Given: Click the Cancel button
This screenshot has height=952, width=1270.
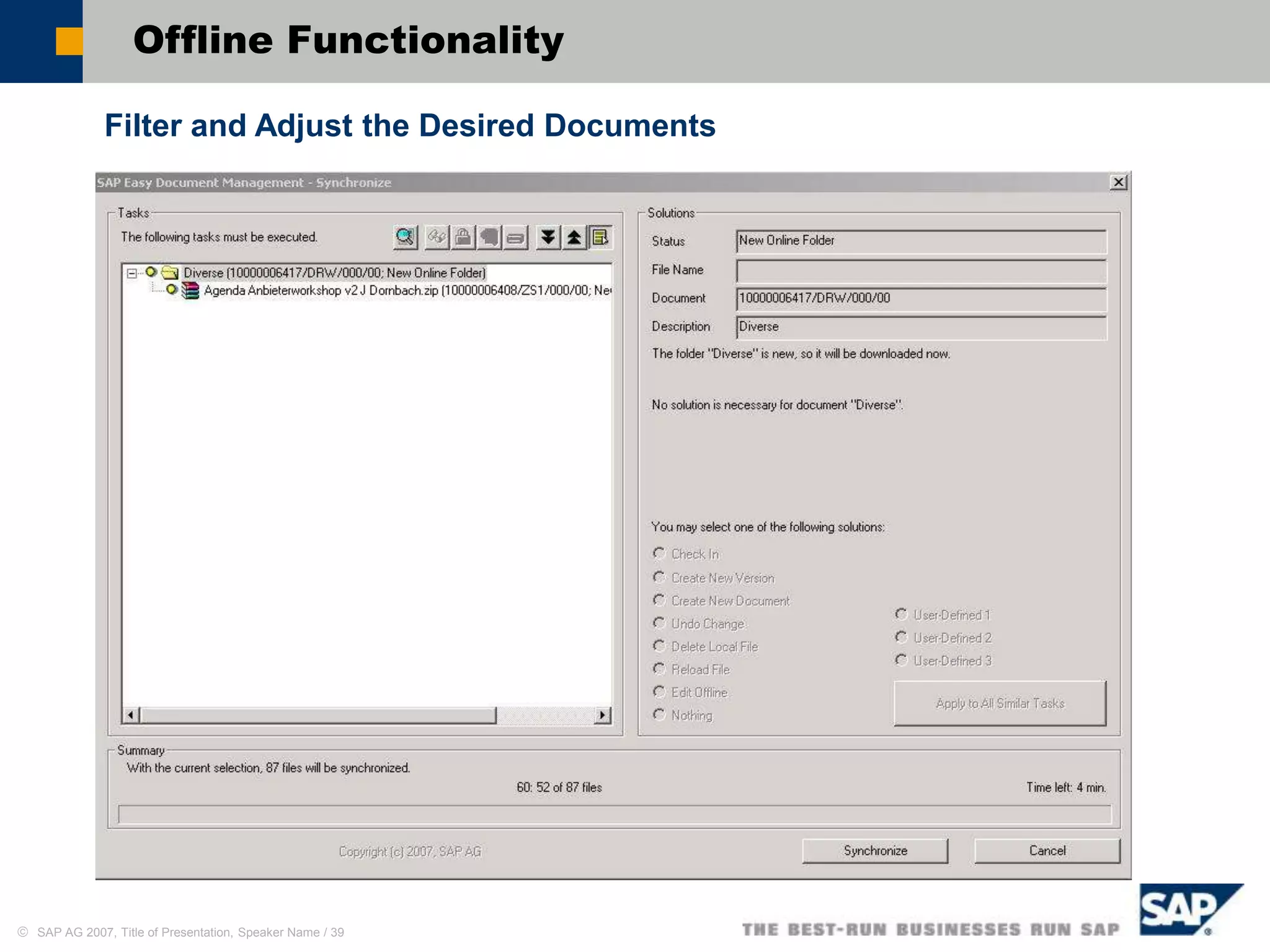Looking at the screenshot, I should coord(1047,851).
